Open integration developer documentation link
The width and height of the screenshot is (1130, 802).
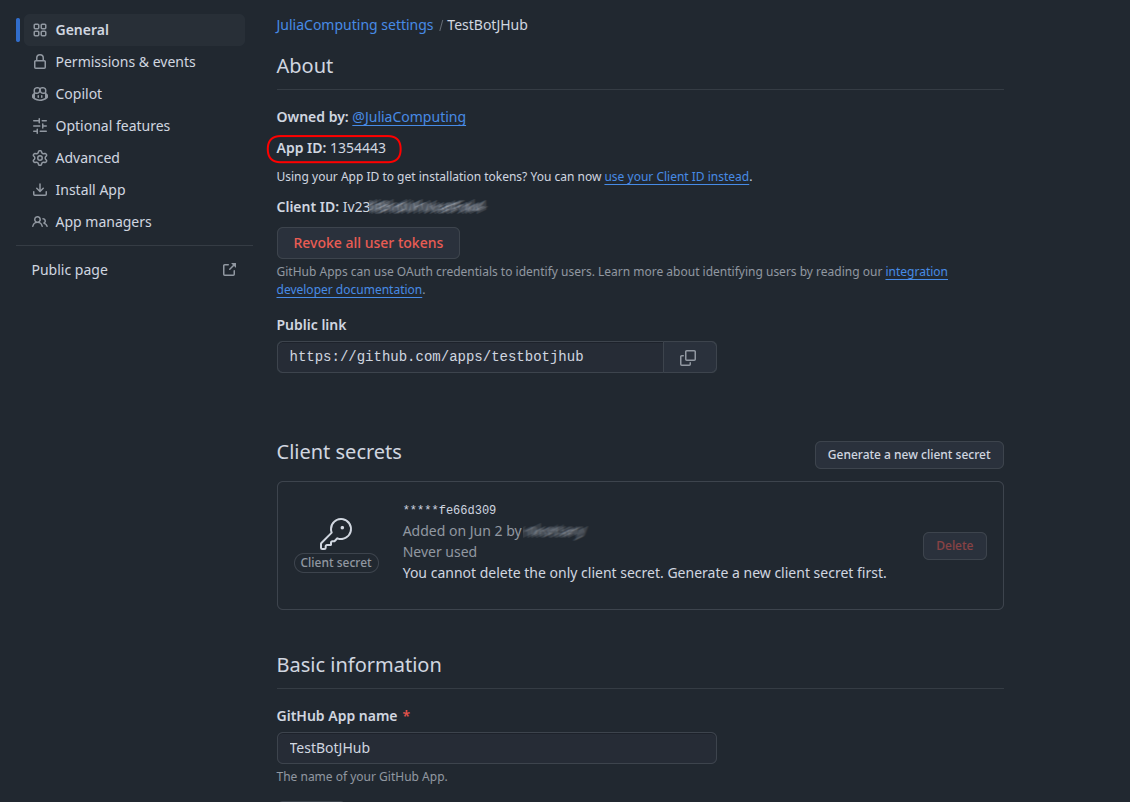coord(916,272)
